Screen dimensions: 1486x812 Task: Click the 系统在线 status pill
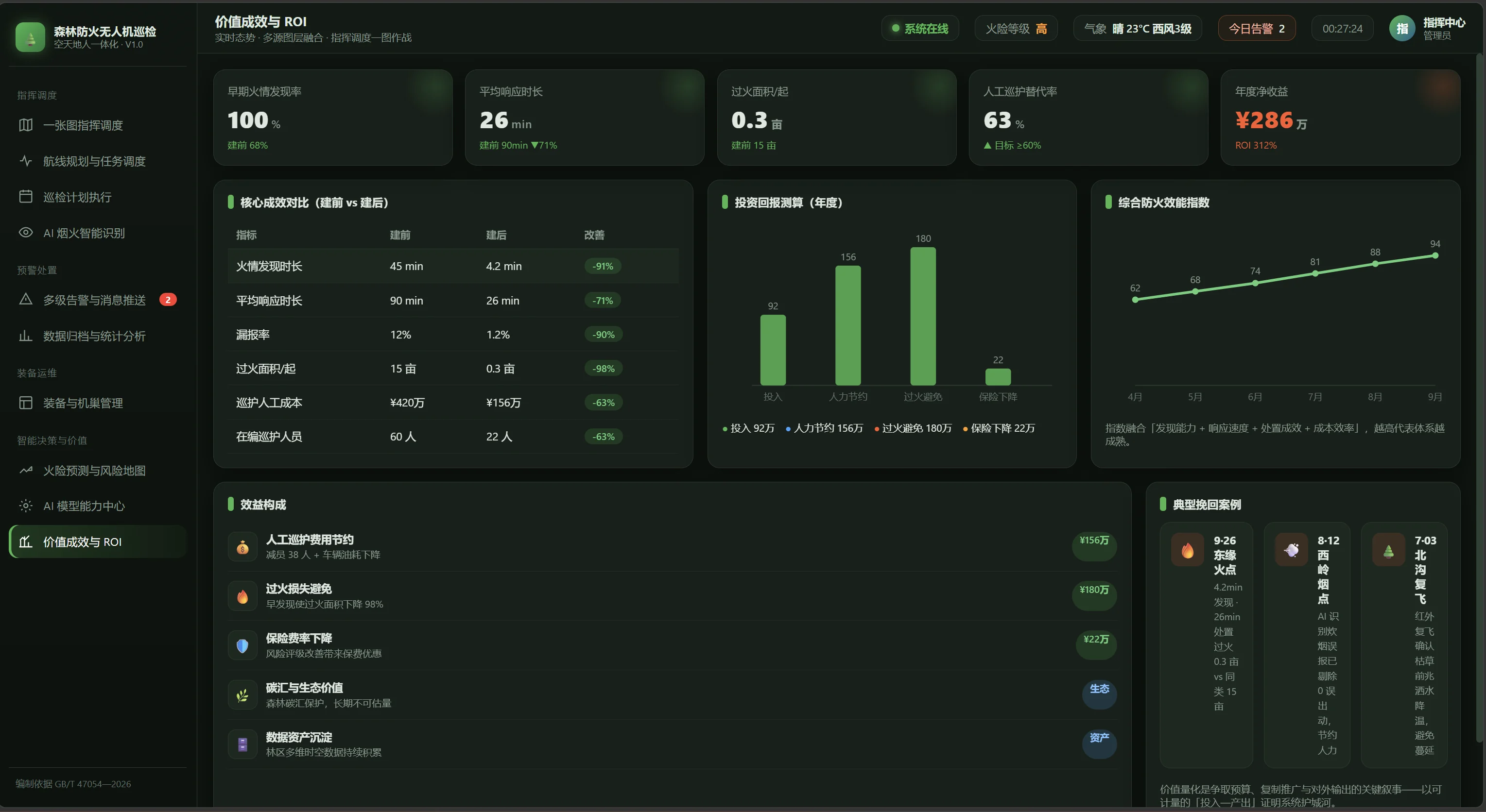coord(919,28)
